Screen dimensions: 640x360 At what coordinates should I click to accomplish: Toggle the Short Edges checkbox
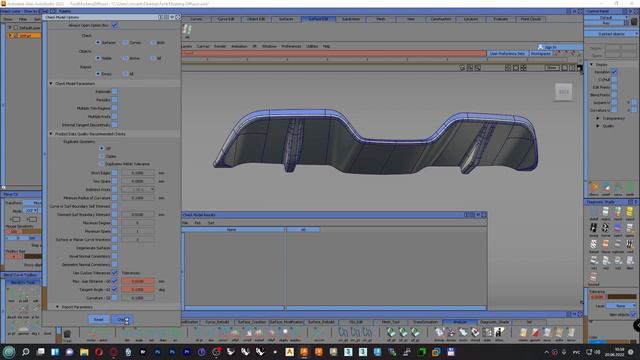pos(114,173)
